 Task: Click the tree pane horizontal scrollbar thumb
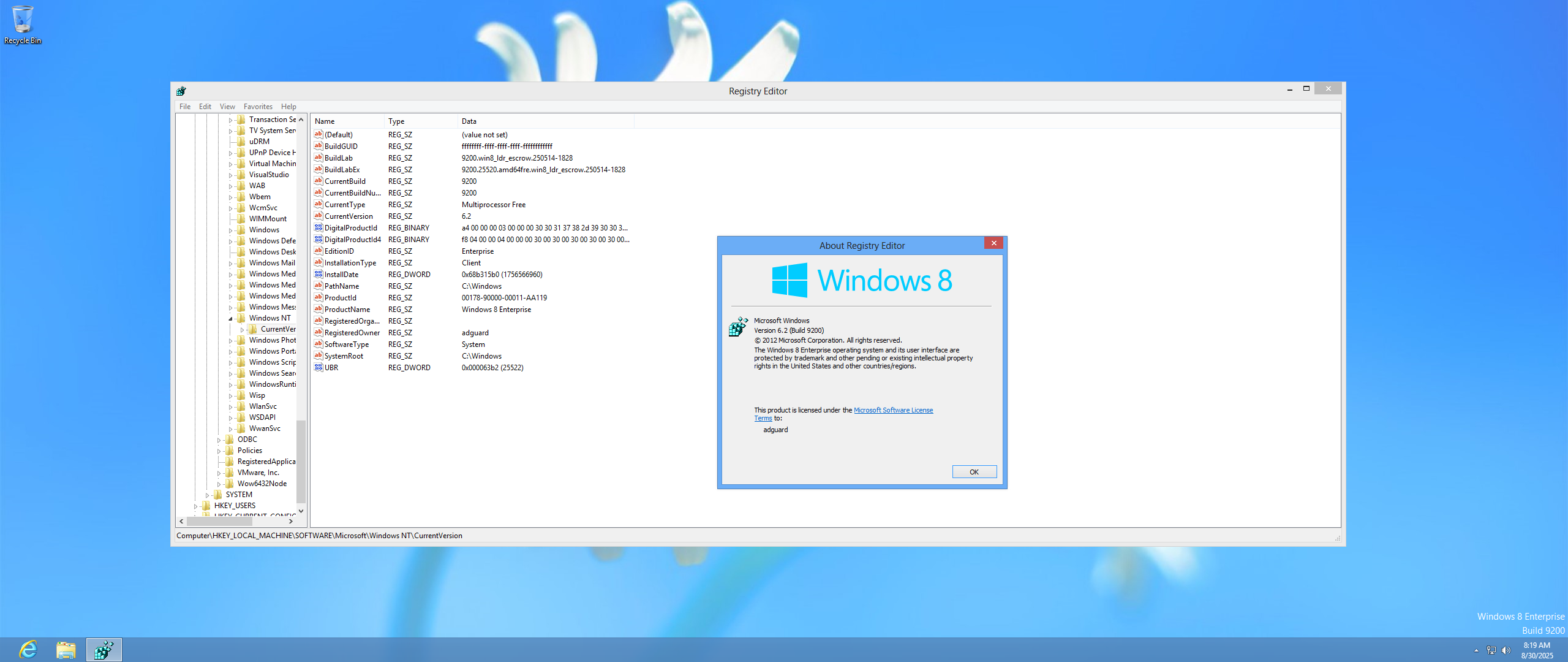click(219, 521)
